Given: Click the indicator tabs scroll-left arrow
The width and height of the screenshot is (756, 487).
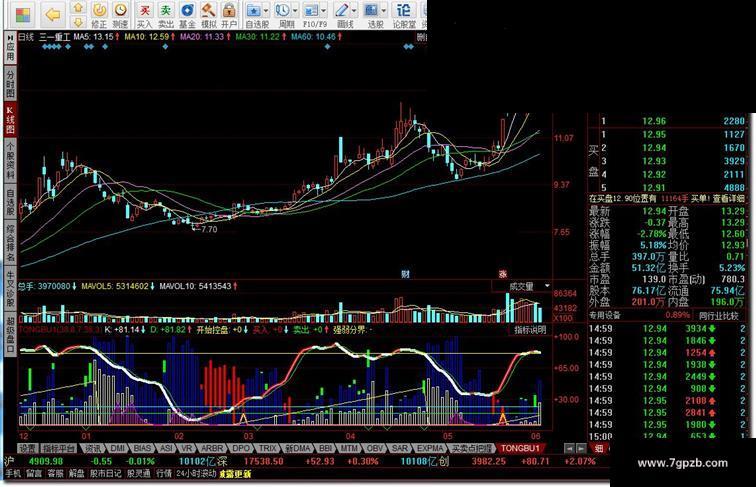Looking at the screenshot, I should 568,448.
